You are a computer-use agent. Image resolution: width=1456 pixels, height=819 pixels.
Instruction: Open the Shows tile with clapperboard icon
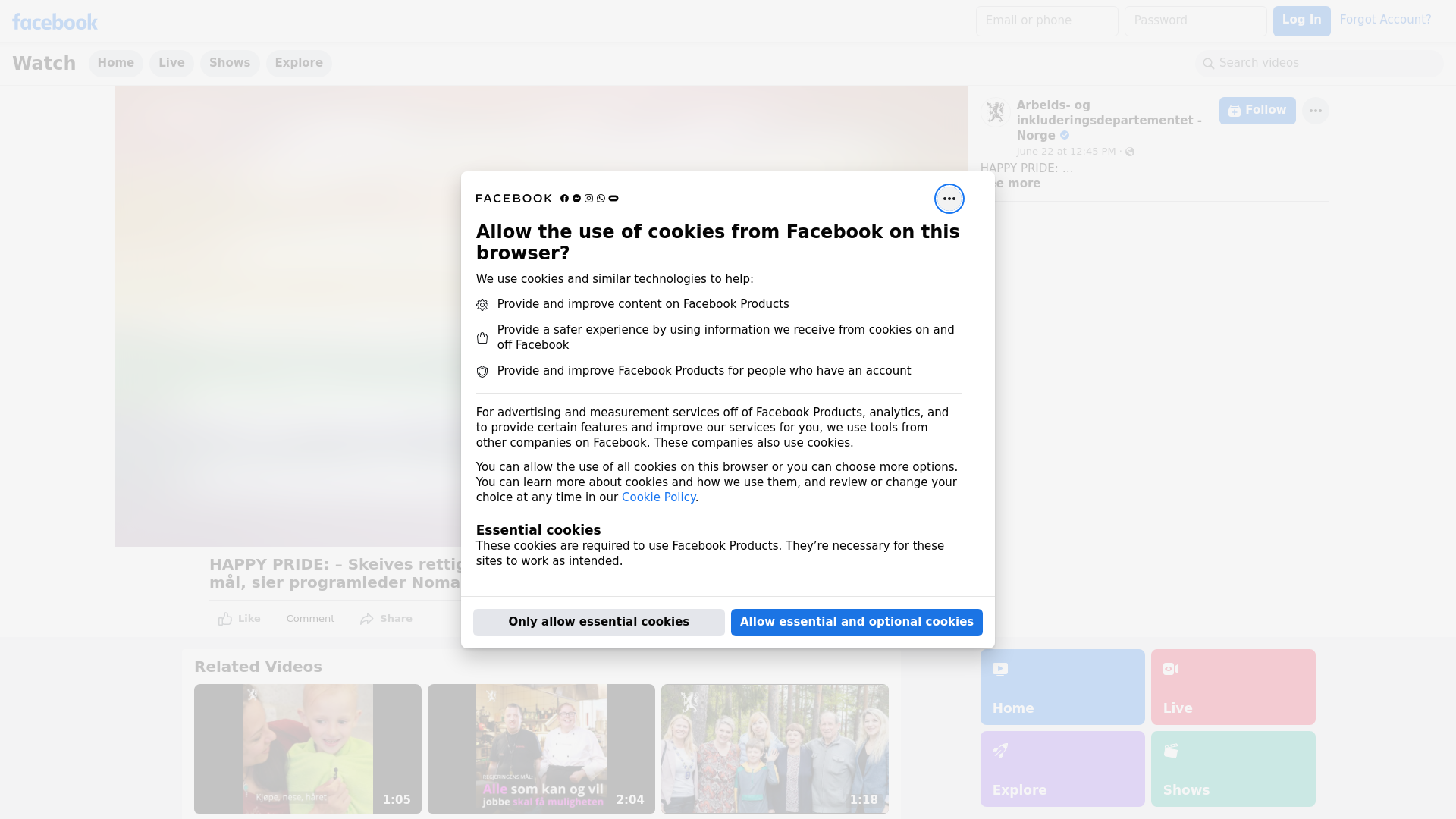point(1232,768)
